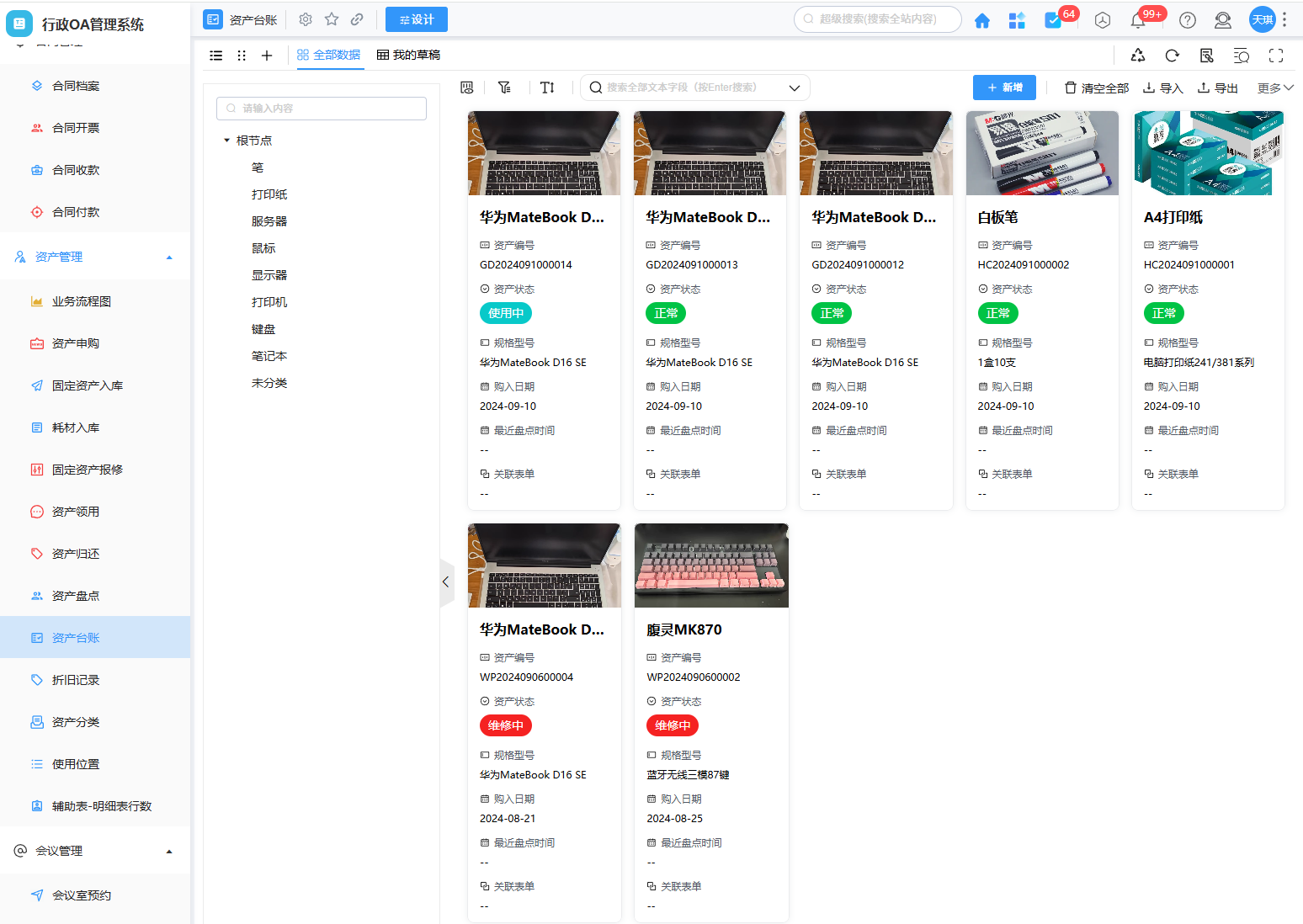Viewport: 1303px width, 924px height.
Task: Click the 新增 button
Action: tap(1004, 88)
